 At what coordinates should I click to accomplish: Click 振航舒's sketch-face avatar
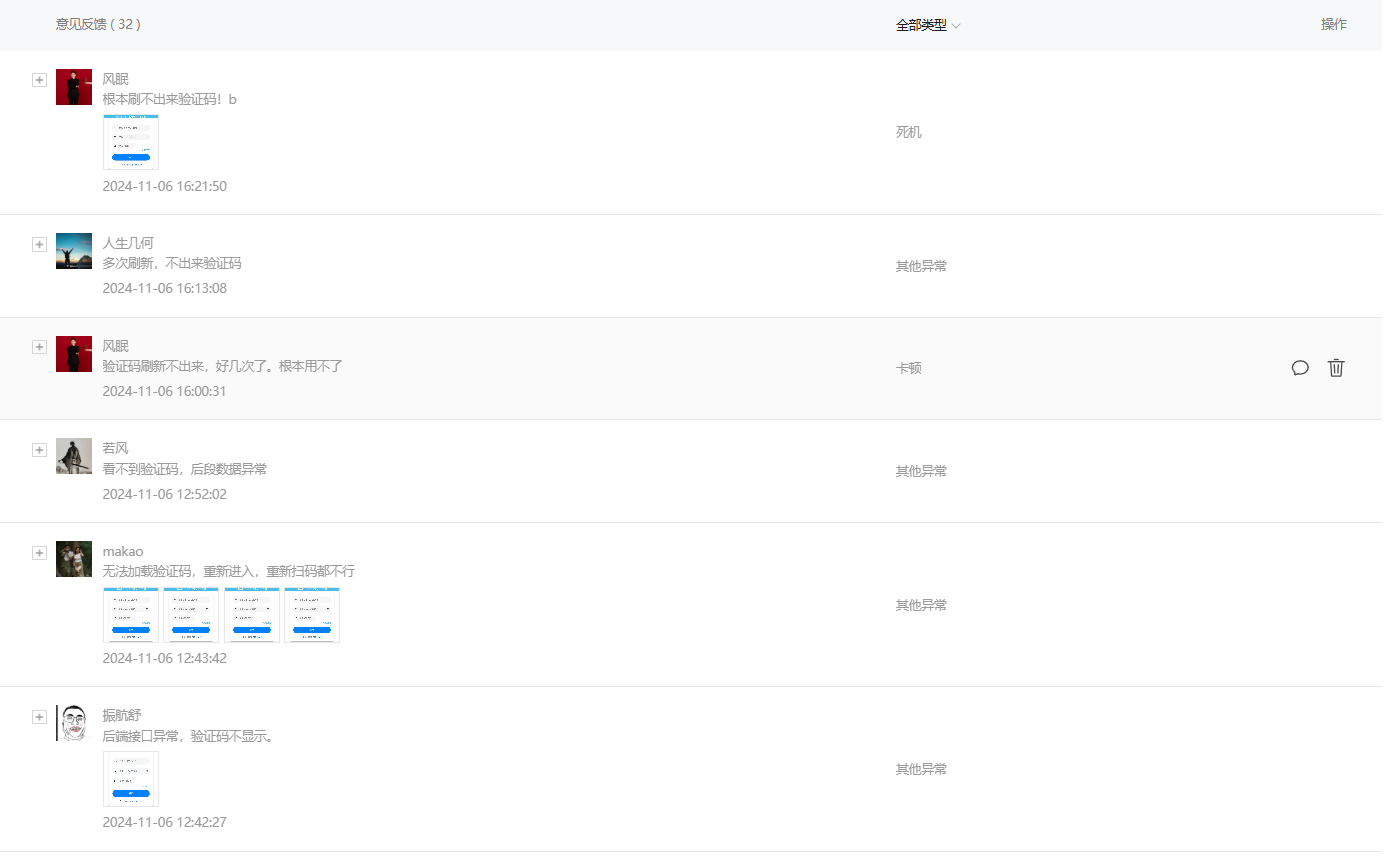pyautogui.click(x=74, y=723)
